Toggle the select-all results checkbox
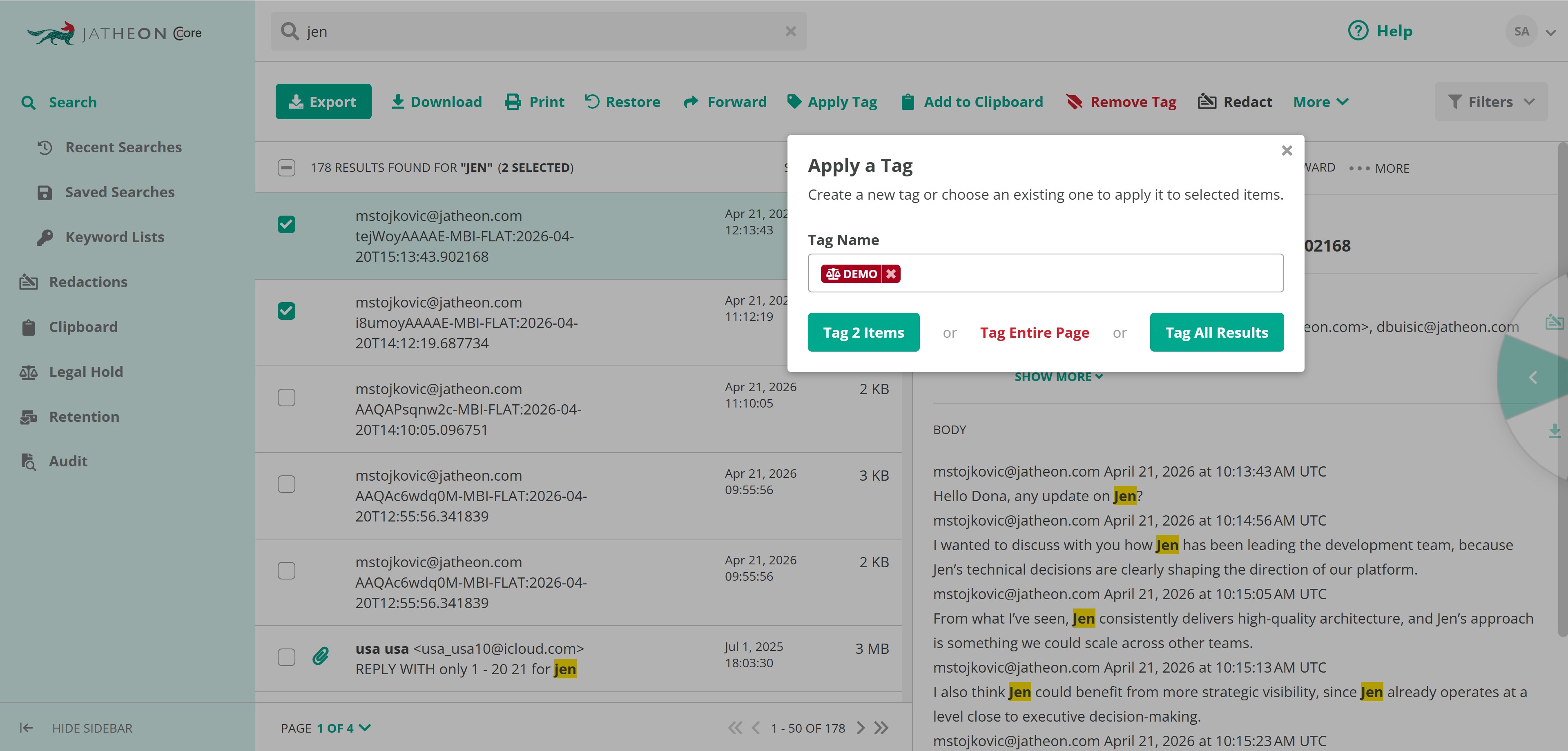Image resolution: width=1568 pixels, height=751 pixels. point(286,167)
